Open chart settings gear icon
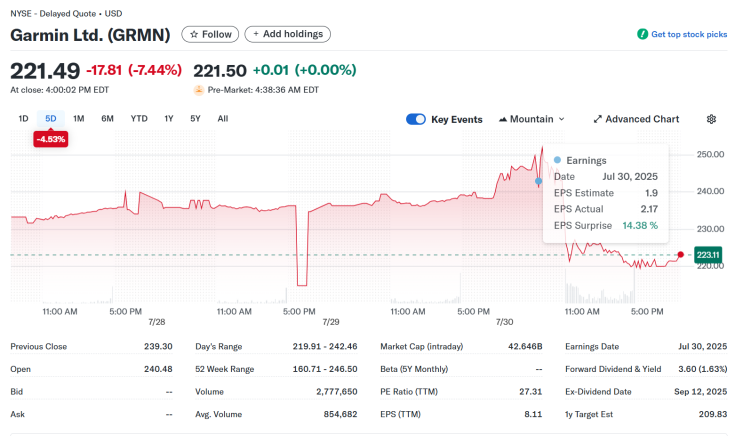Image resolution: width=743 pixels, height=436 pixels. click(711, 119)
